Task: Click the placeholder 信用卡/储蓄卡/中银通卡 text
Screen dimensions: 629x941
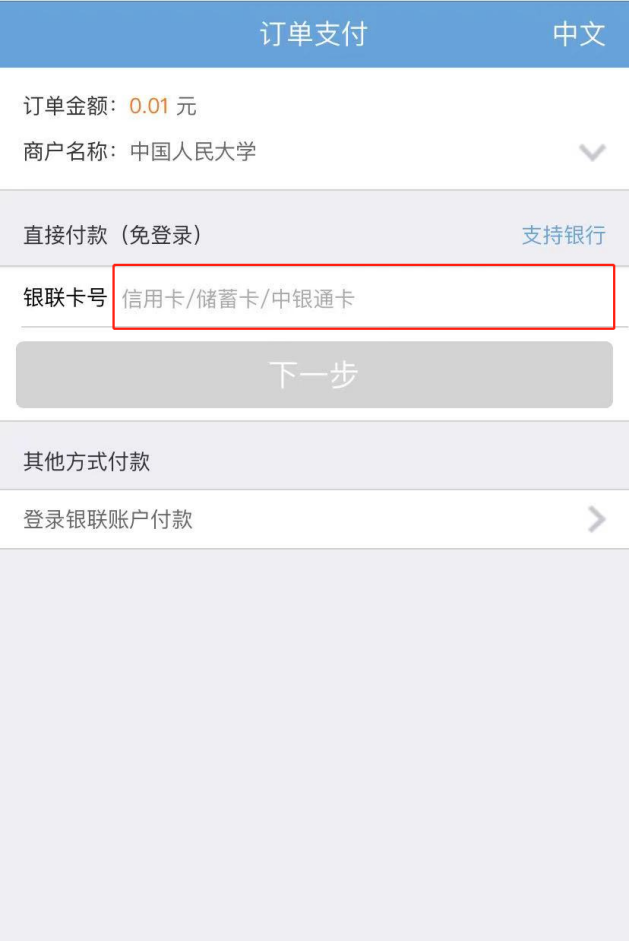Action: [238, 298]
